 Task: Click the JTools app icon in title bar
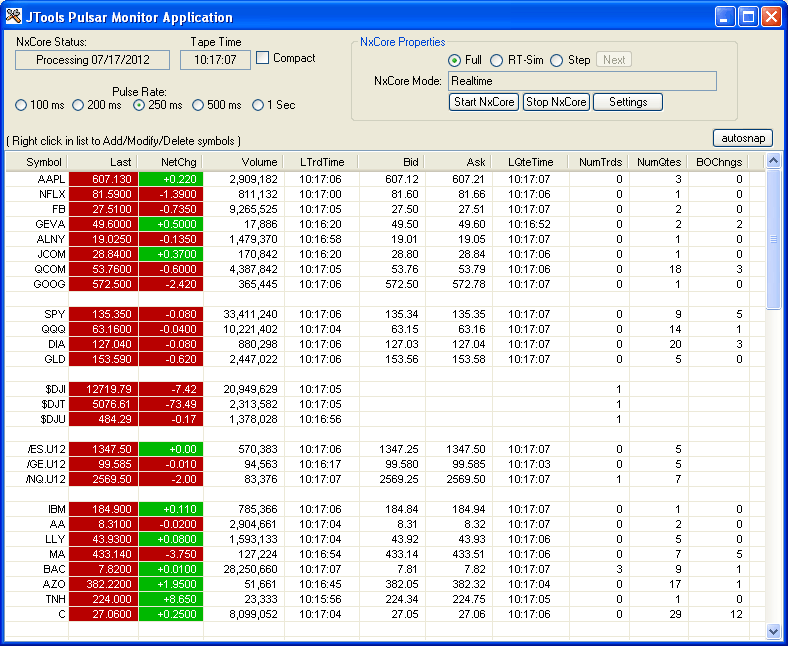pos(14,17)
